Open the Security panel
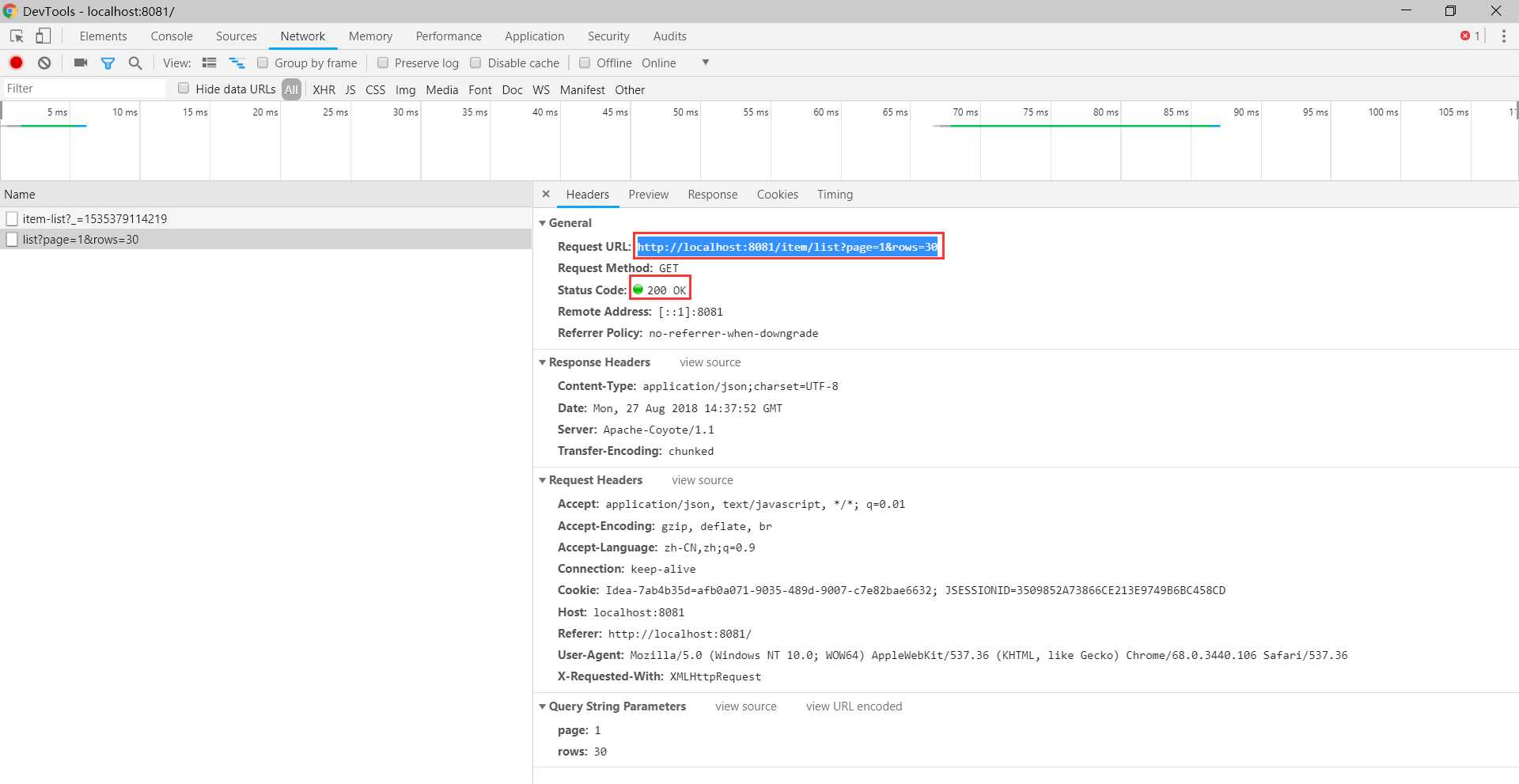 tap(608, 36)
